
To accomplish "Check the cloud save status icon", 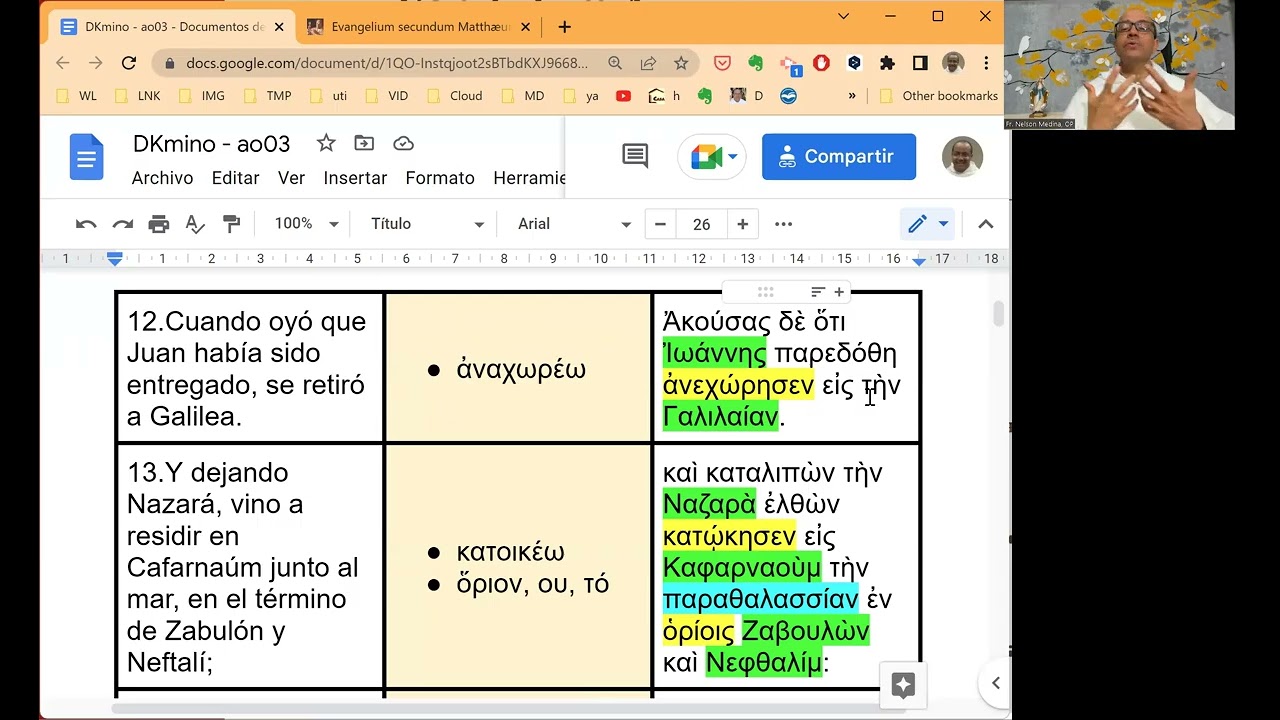I will [403, 143].
